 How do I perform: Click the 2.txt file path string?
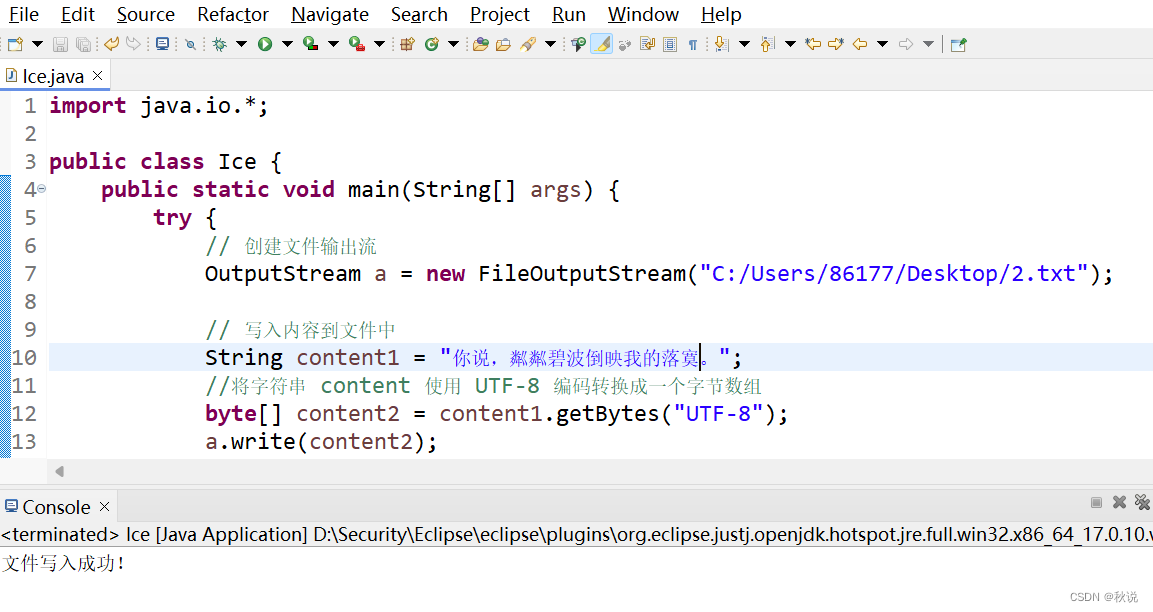893,274
